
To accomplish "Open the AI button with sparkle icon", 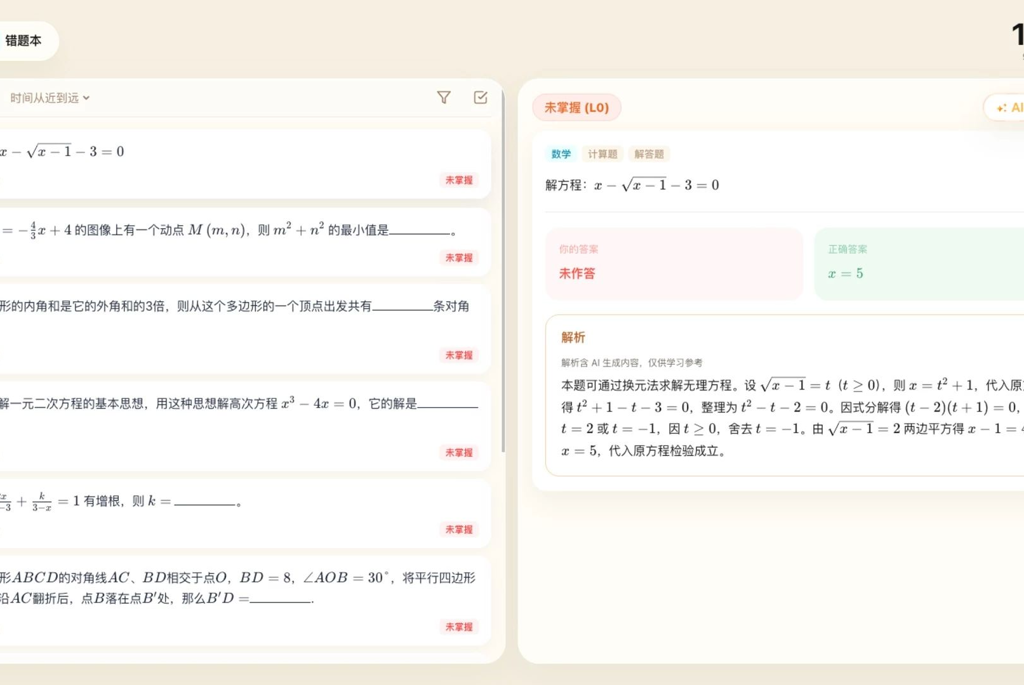I will click(x=1006, y=108).
